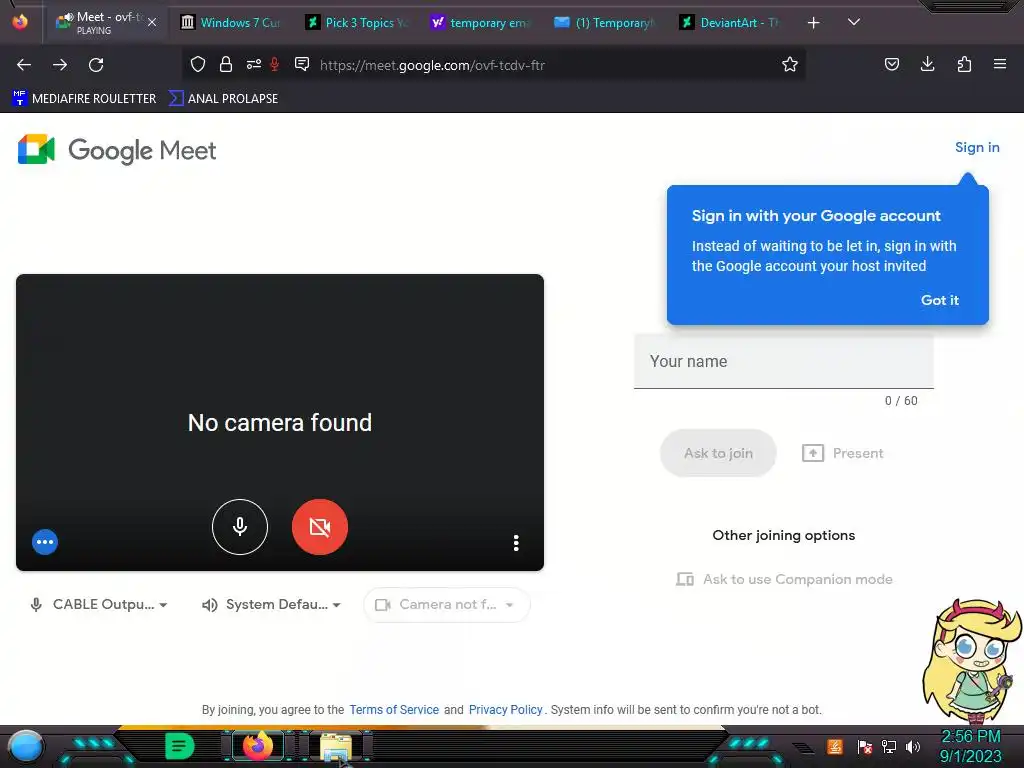The height and width of the screenshot is (768, 1024).
Task: Click the Sign in link
Action: [977, 148]
